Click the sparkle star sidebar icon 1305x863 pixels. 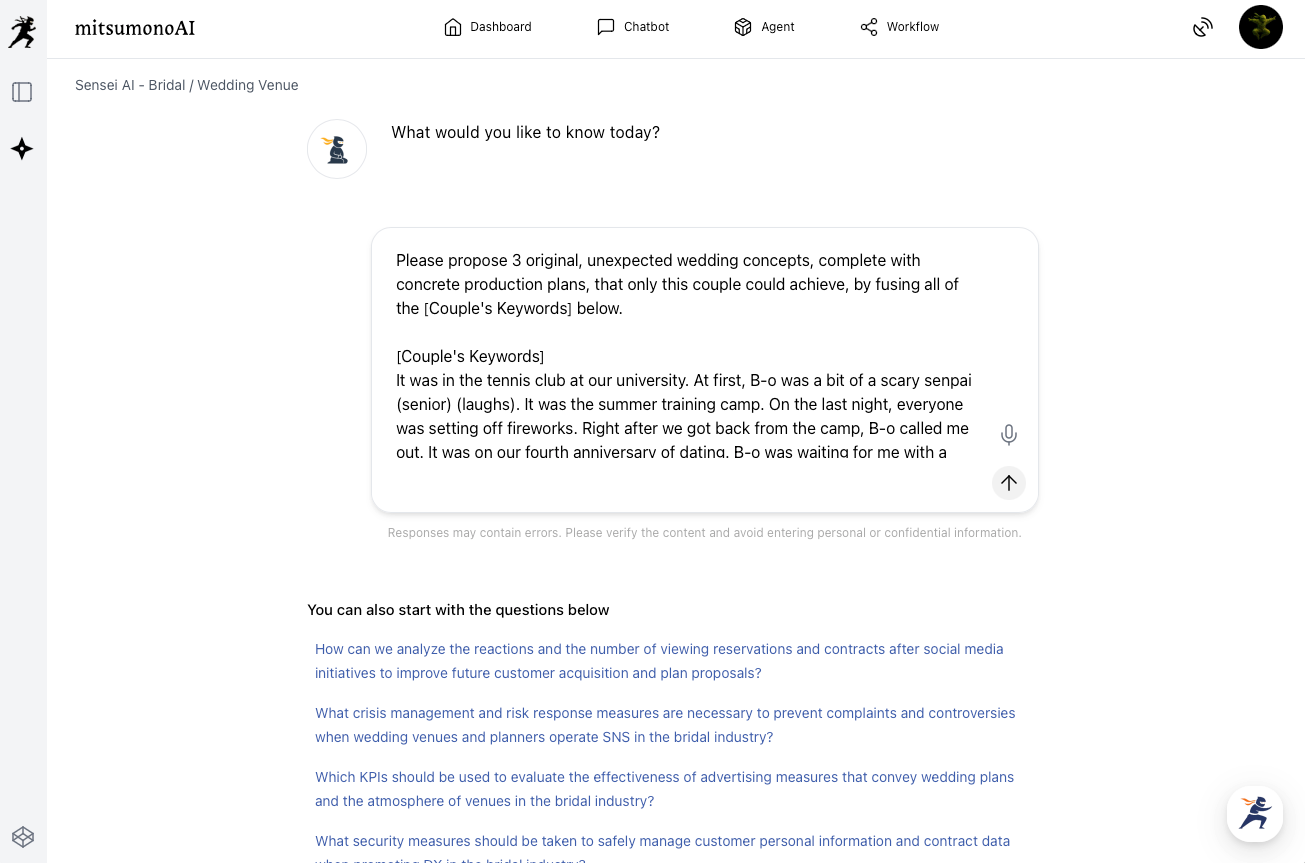click(22, 149)
